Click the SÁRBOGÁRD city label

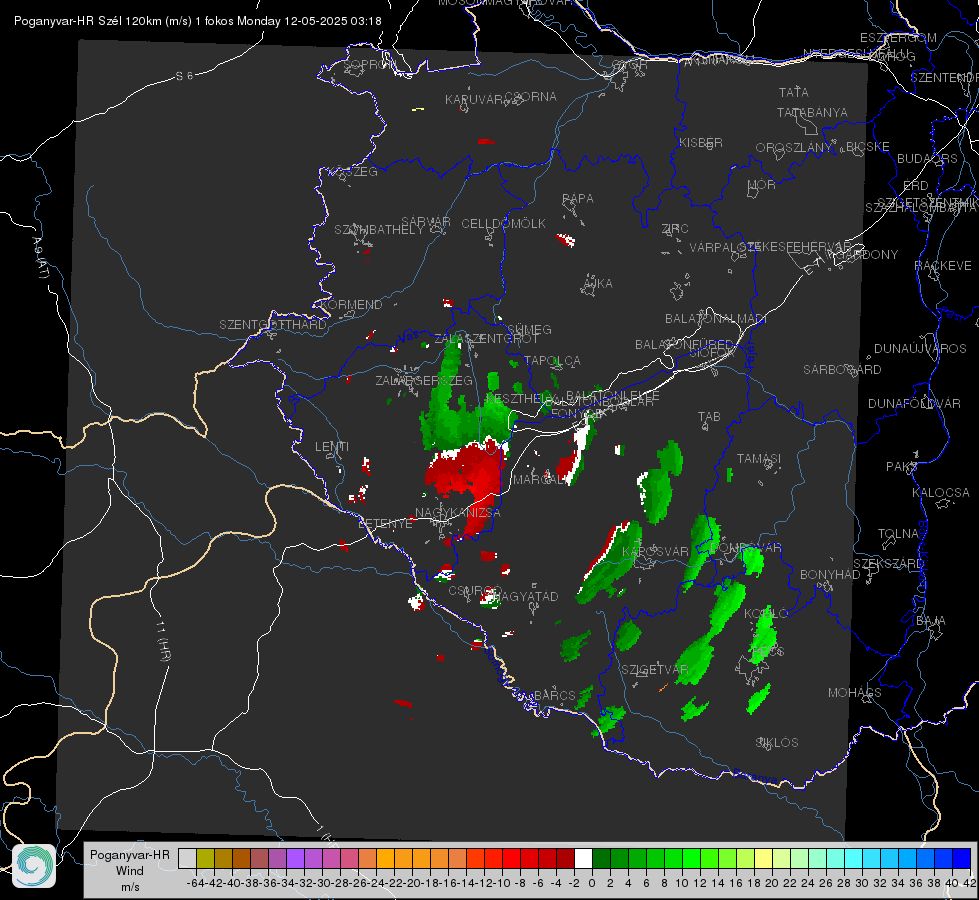click(x=842, y=370)
